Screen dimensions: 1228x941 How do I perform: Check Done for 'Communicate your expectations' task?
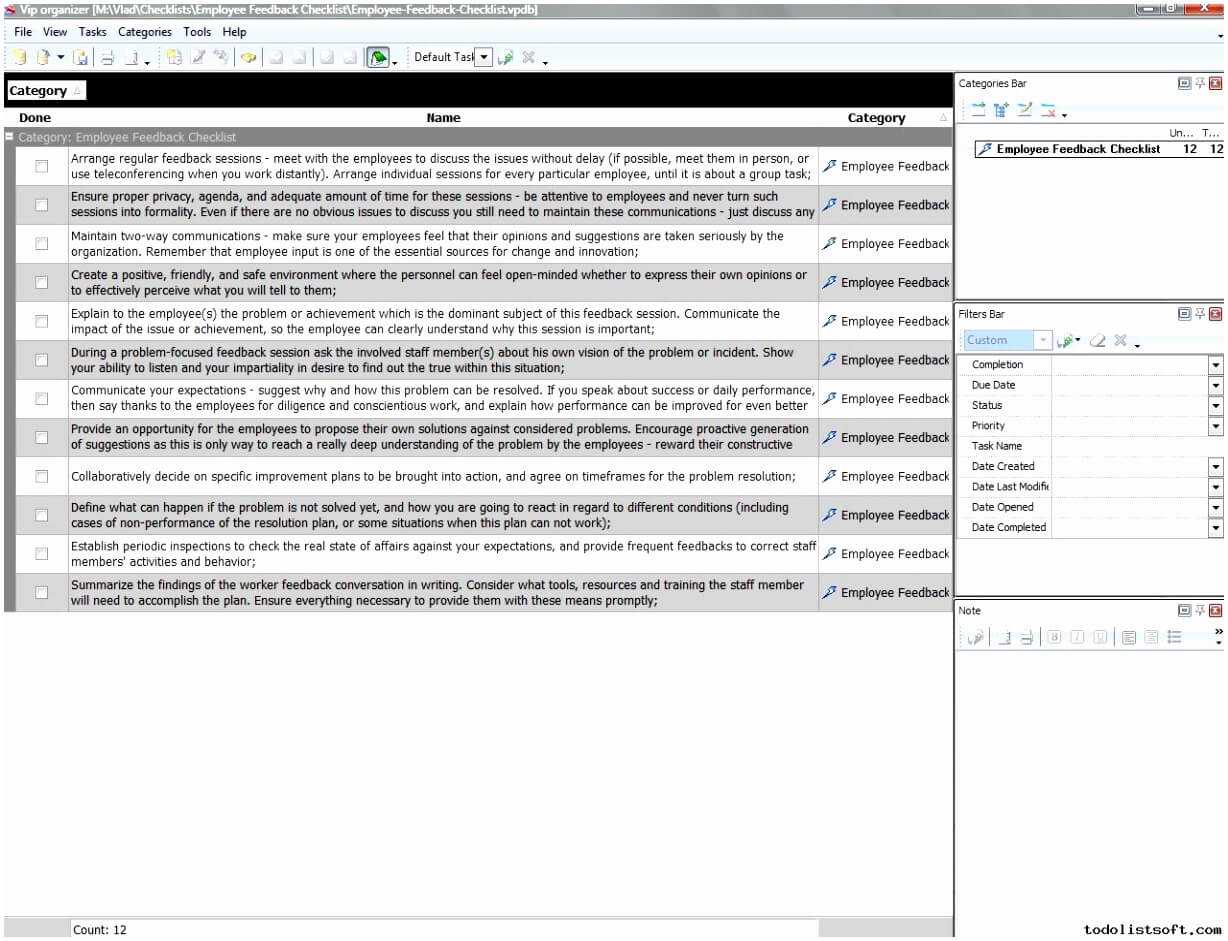coord(41,398)
